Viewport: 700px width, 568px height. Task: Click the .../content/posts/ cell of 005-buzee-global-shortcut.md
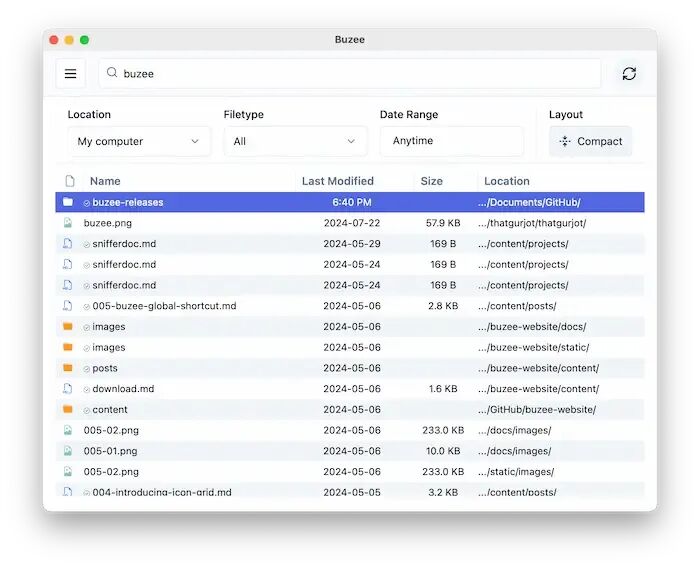[x=517, y=306]
